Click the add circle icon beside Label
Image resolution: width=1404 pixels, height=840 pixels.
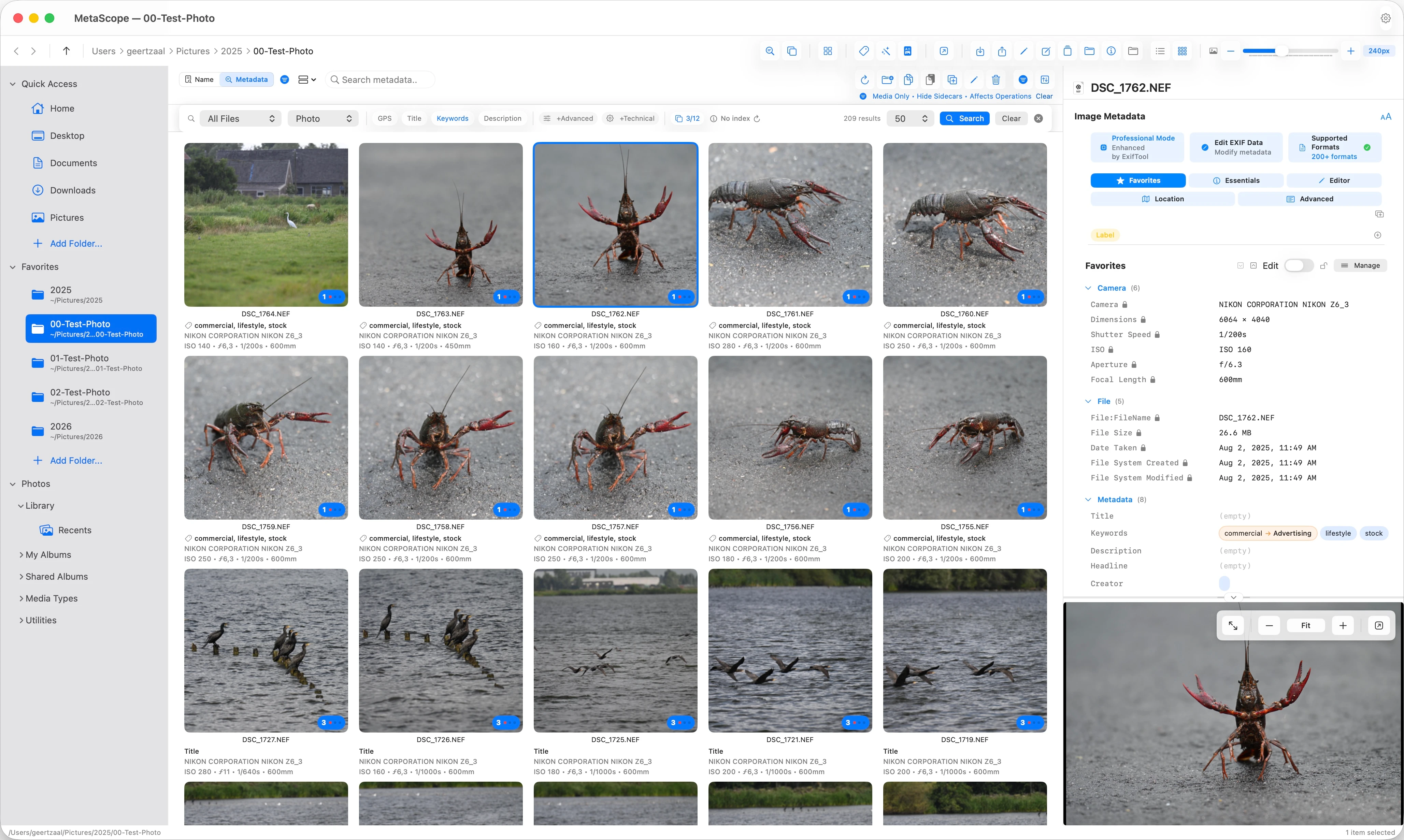[x=1378, y=235]
